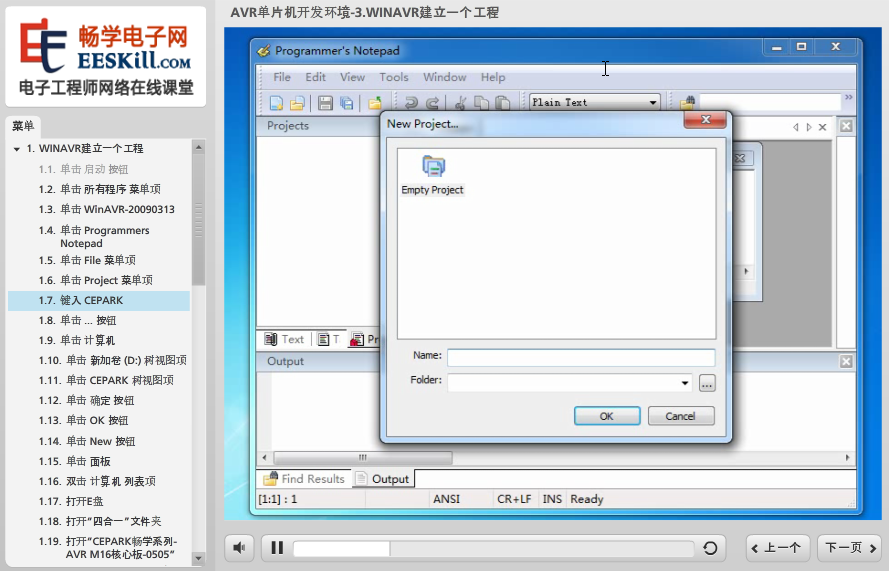This screenshot has height=571, width=889.
Task: Open the Help menu
Action: 493,77
